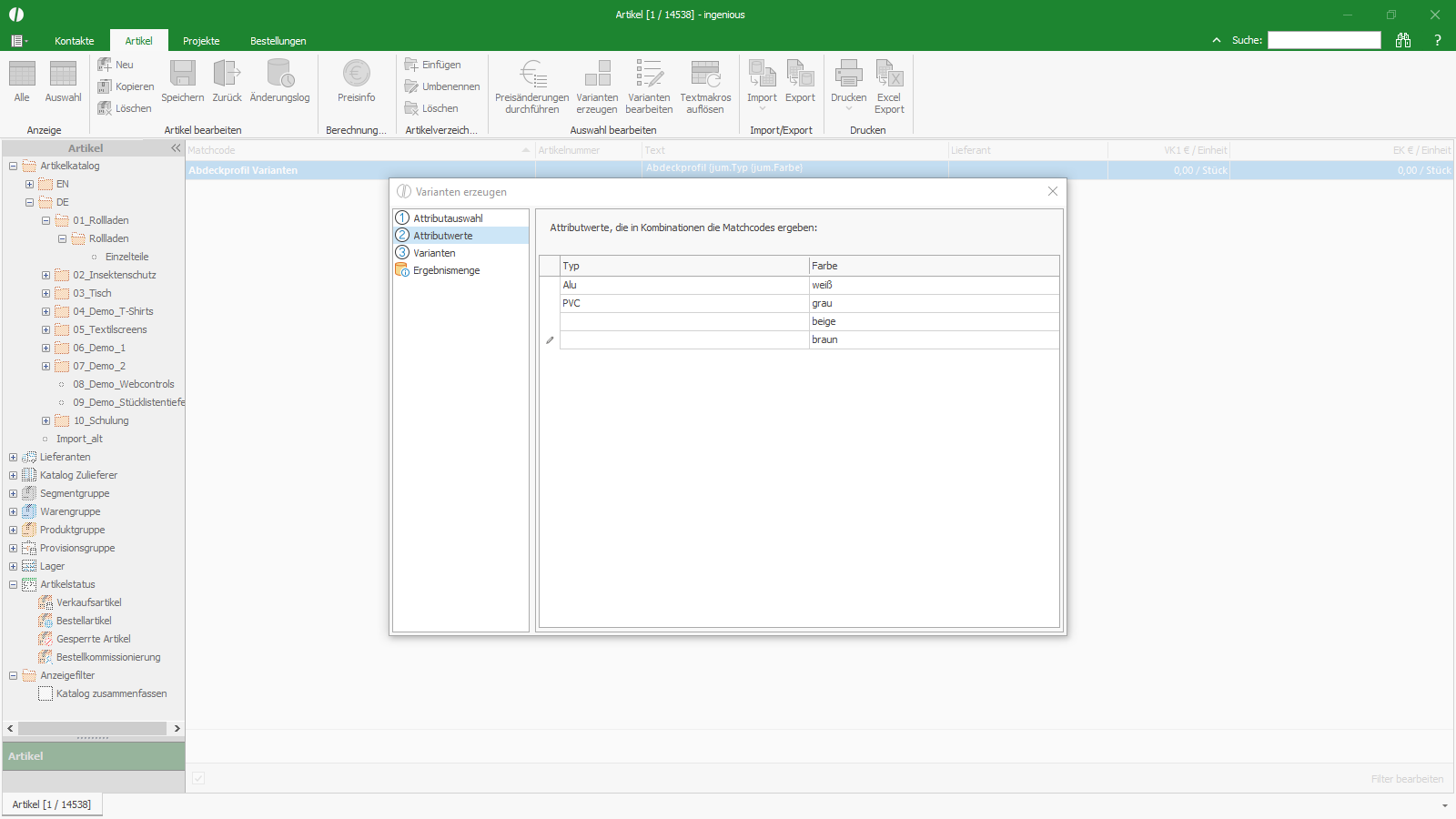Open the Änderungslog icon
Screen dimensions: 1456x819
[x=279, y=74]
